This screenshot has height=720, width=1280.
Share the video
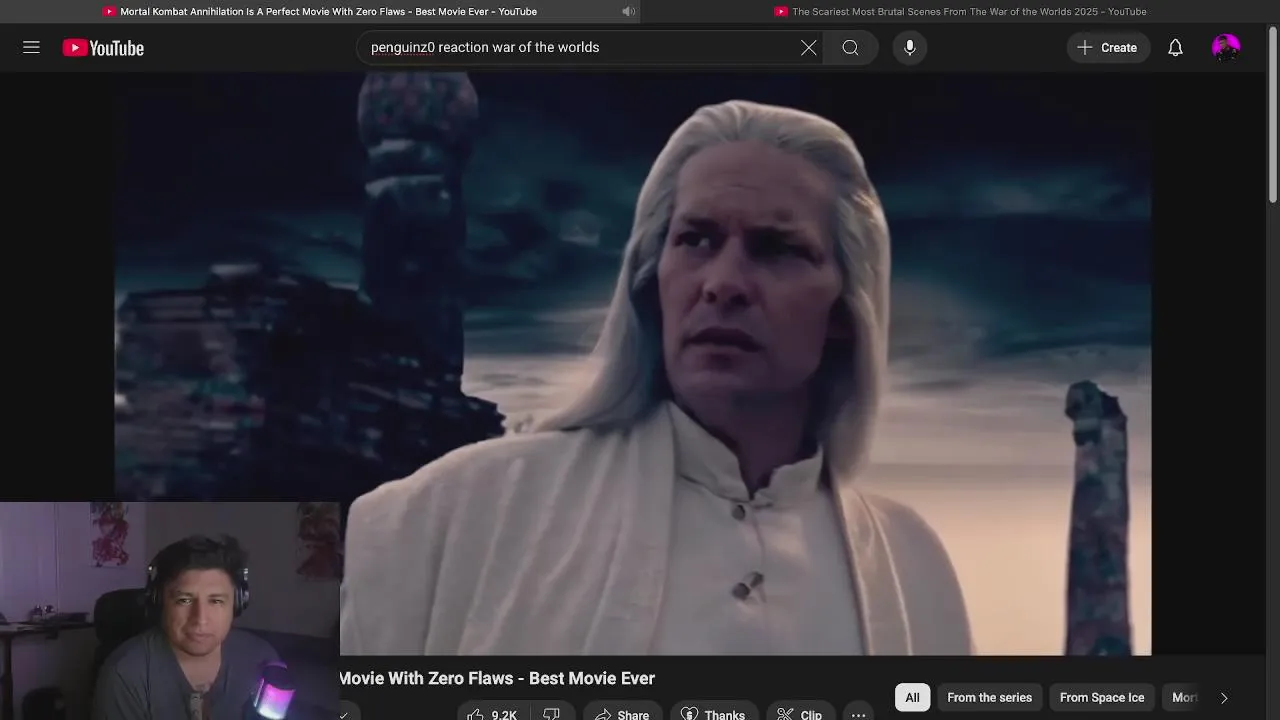click(621, 714)
